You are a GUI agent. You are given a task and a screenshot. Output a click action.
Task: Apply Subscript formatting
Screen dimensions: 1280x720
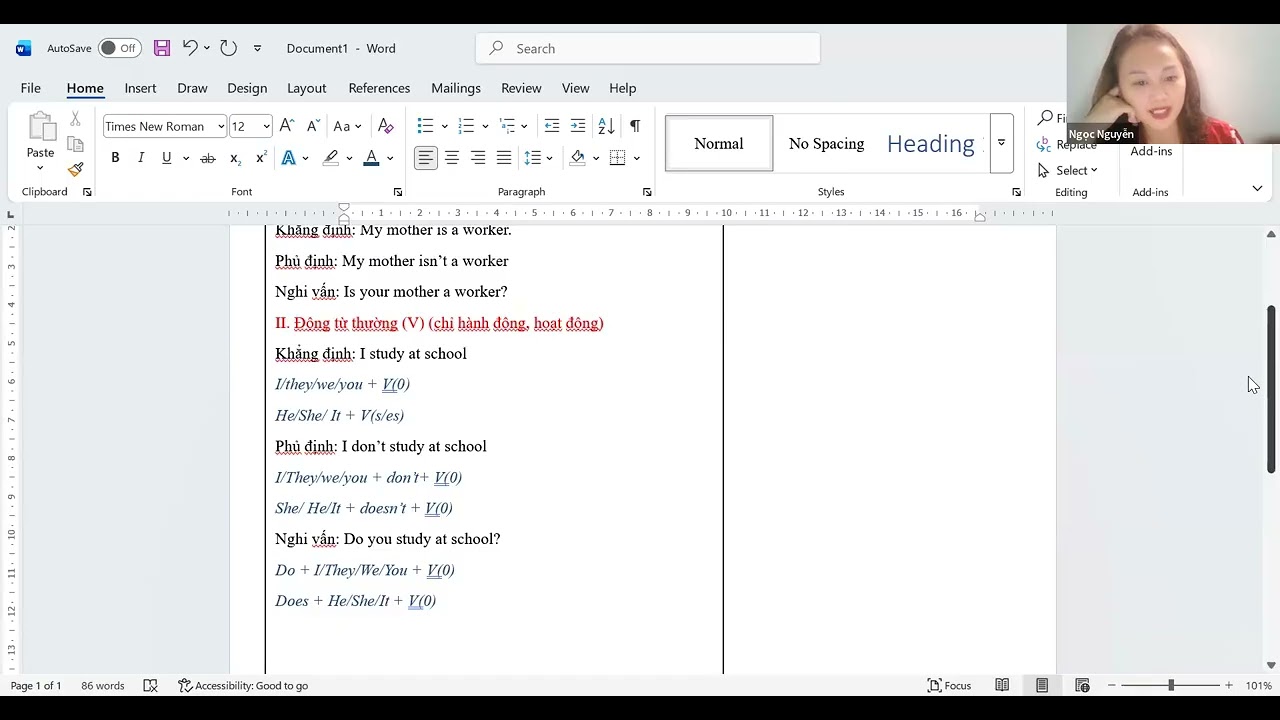pos(235,158)
